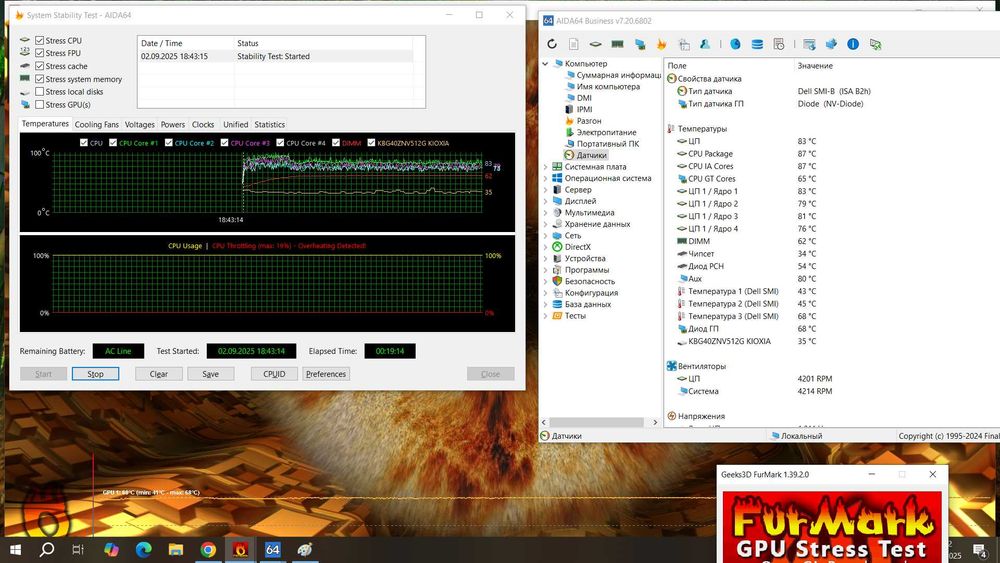The width and height of the screenshot is (1000, 563).
Task: Open the CPUID panel button
Action: coord(274,374)
